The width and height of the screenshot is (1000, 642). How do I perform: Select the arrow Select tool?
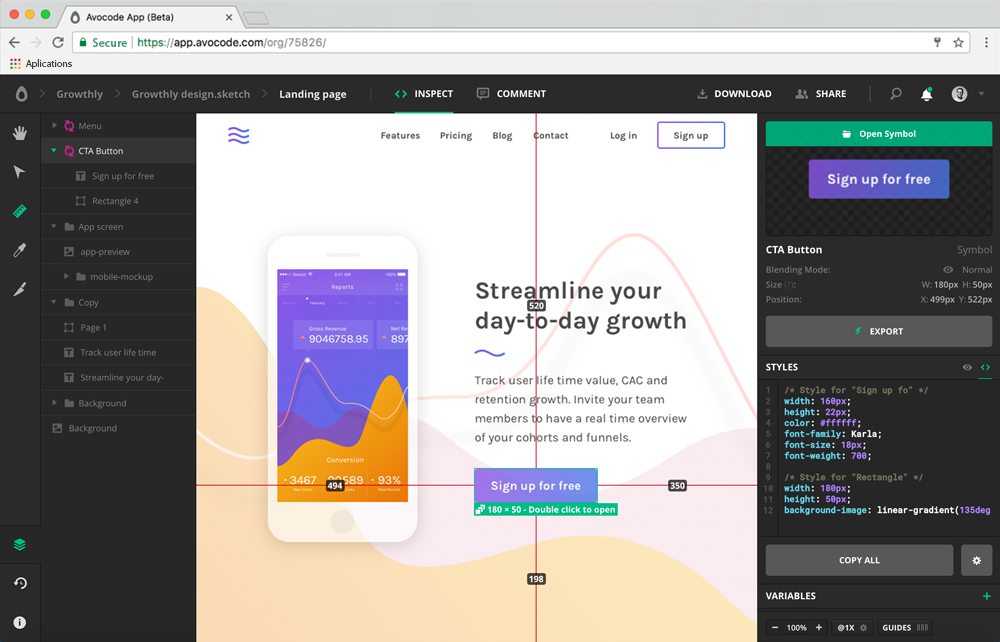(19, 172)
